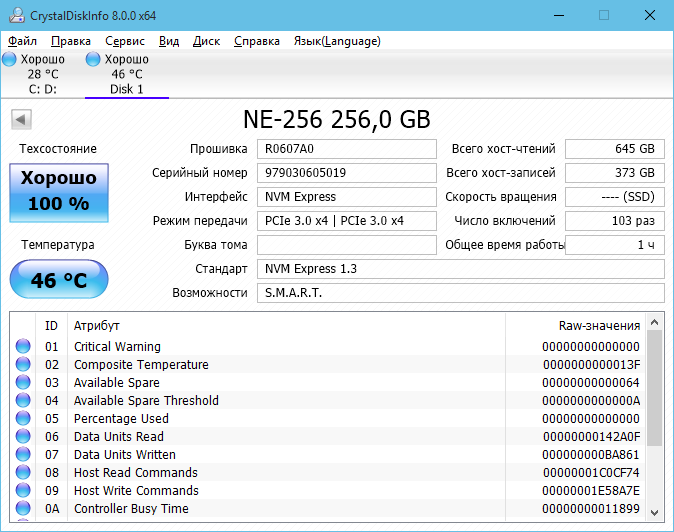Click status orb of Composite Temperature row

(x=23, y=364)
